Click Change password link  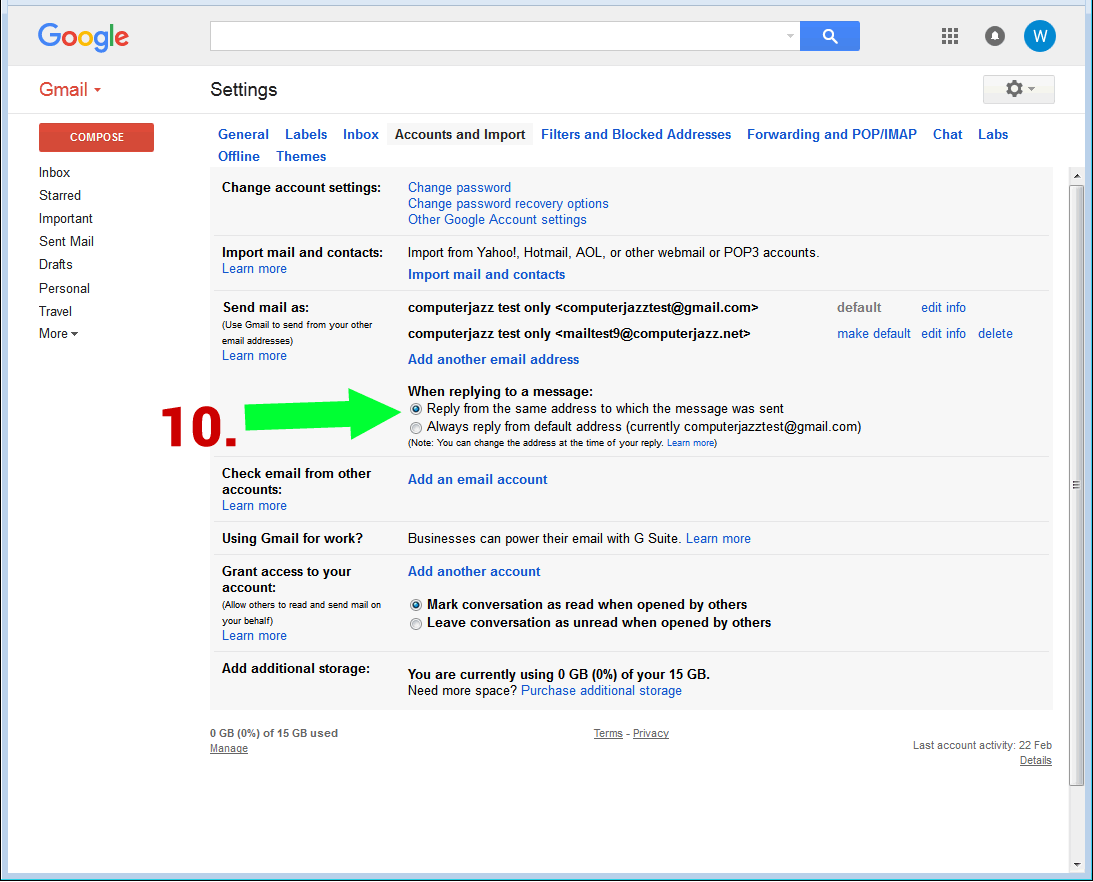tap(459, 188)
